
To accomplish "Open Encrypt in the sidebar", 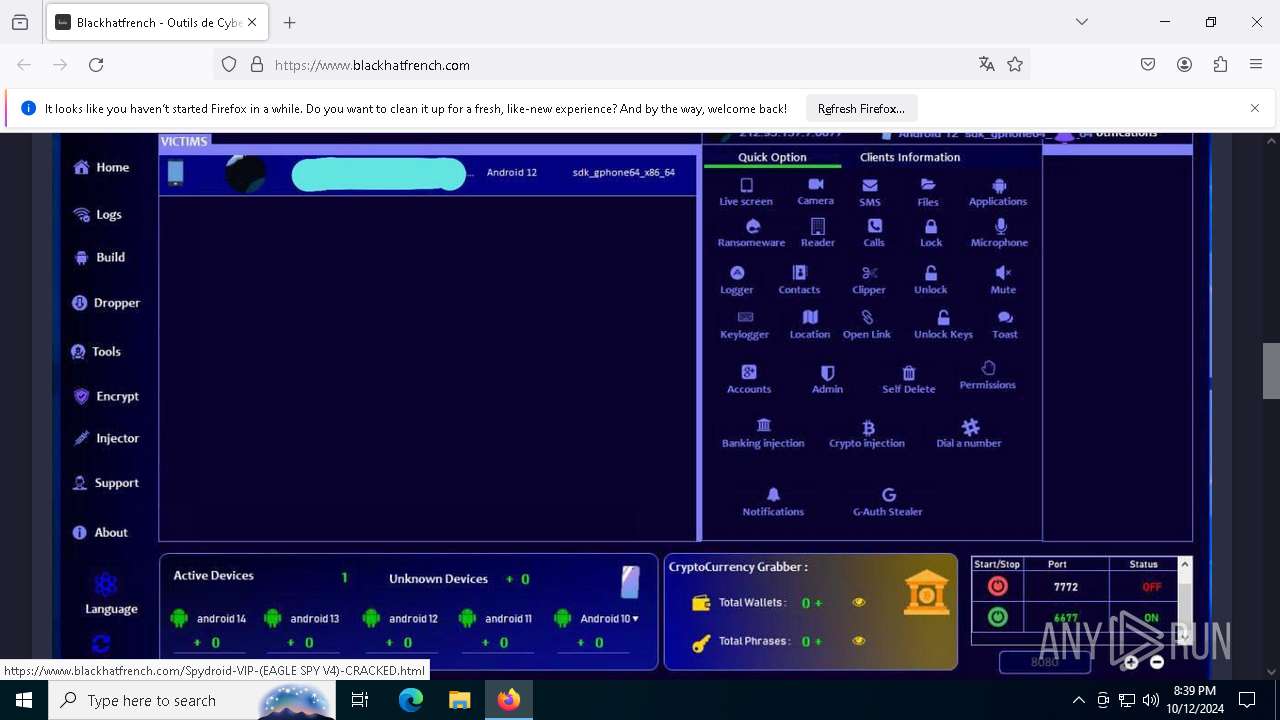I will click(106, 396).
